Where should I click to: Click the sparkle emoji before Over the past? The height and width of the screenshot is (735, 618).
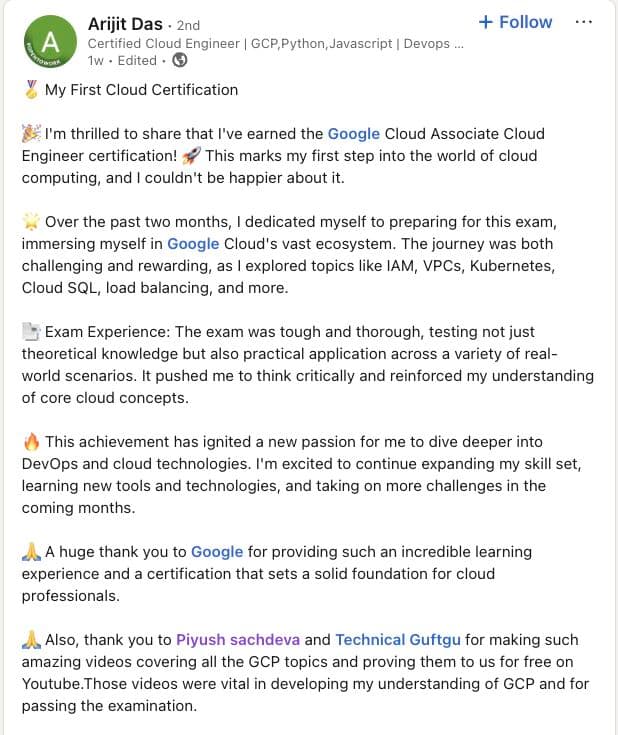coord(31,222)
